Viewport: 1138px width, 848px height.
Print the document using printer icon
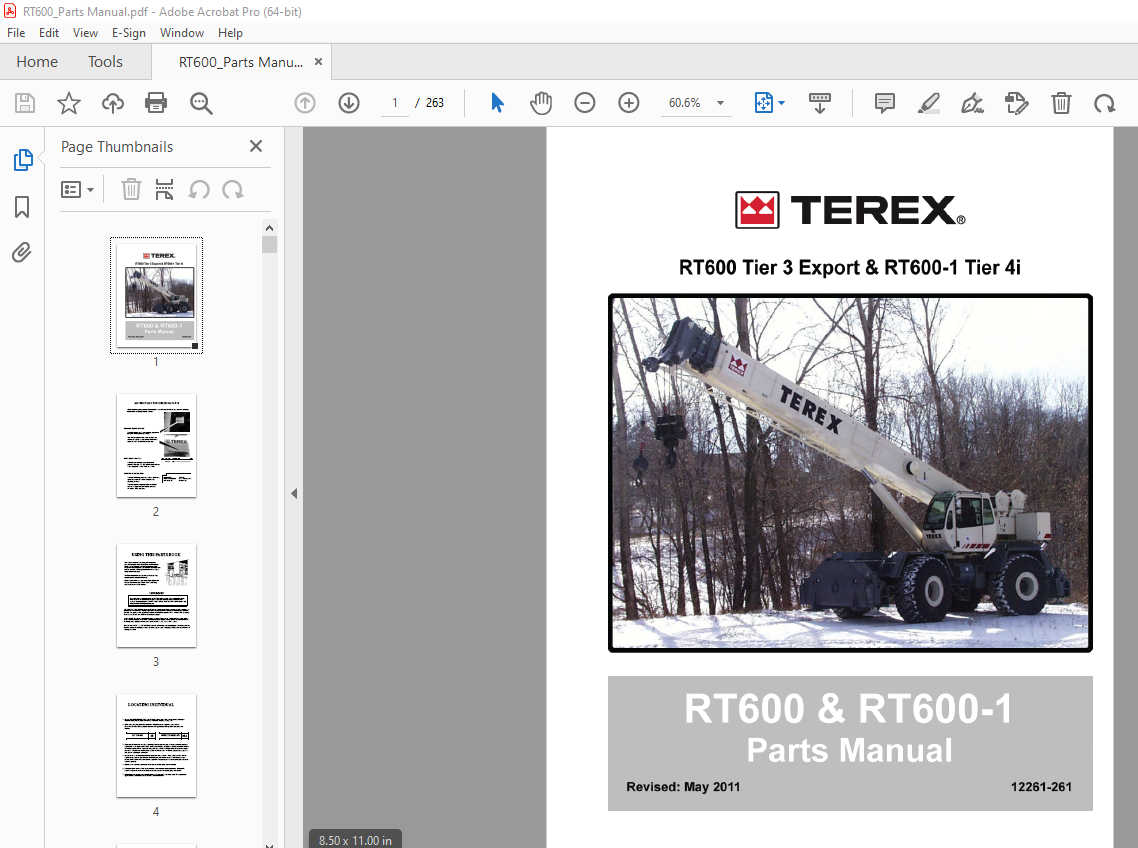pos(156,103)
